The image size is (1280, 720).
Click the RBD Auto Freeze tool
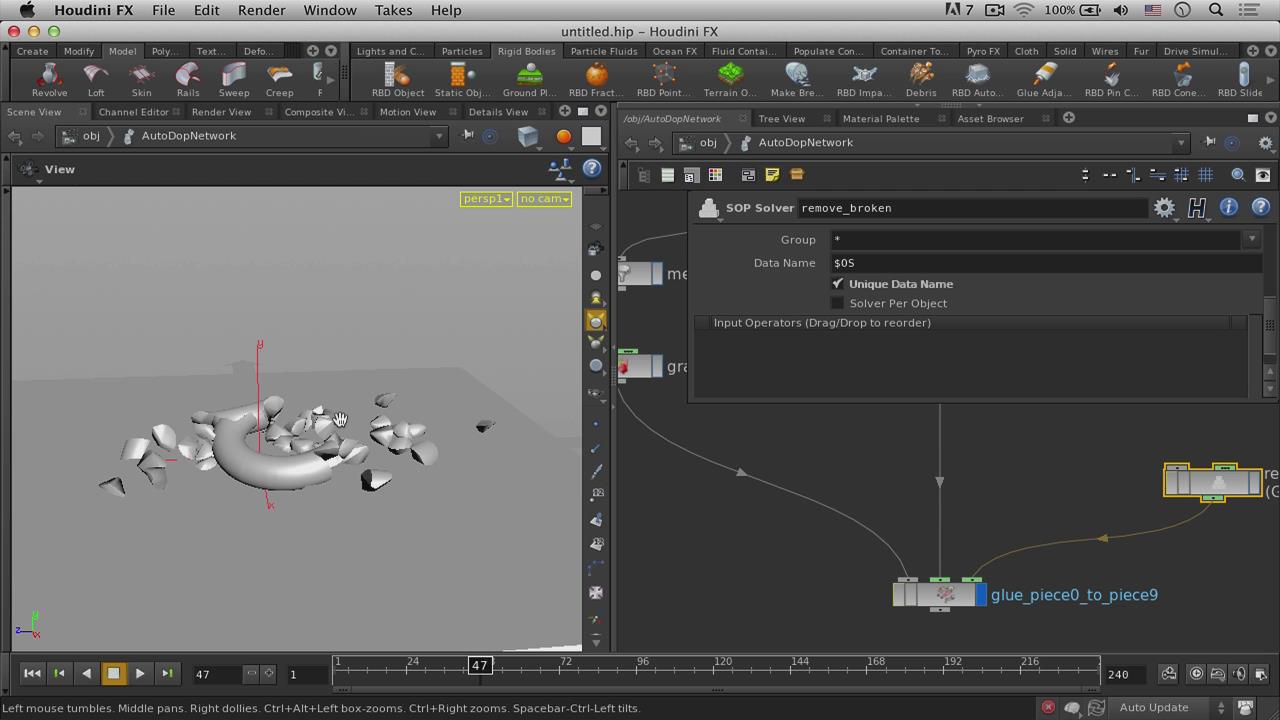977,80
